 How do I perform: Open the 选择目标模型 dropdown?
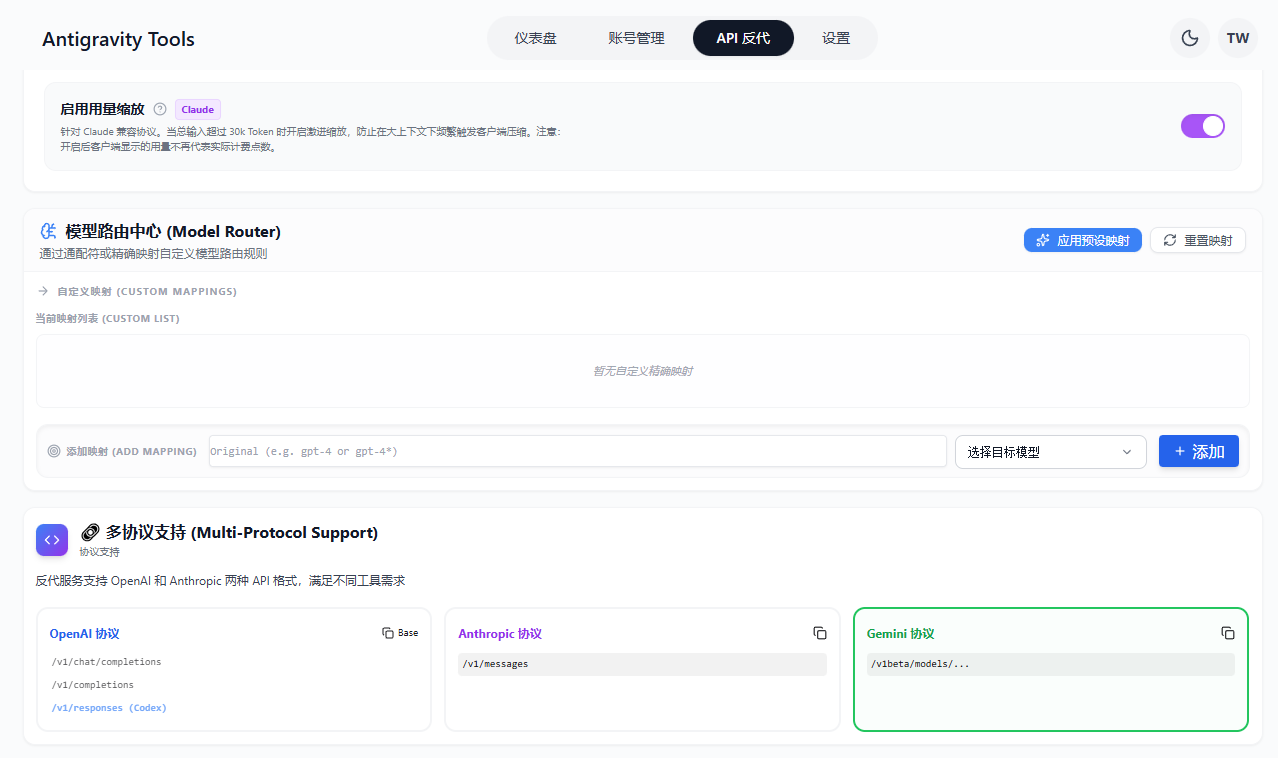tap(1049, 451)
